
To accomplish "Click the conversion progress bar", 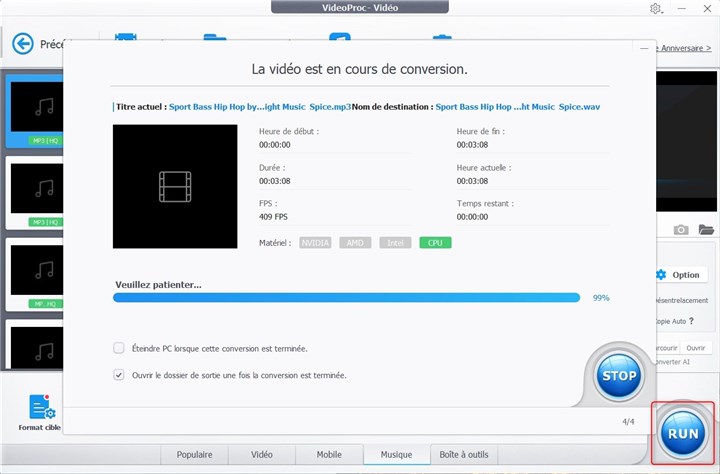I will [x=346, y=298].
